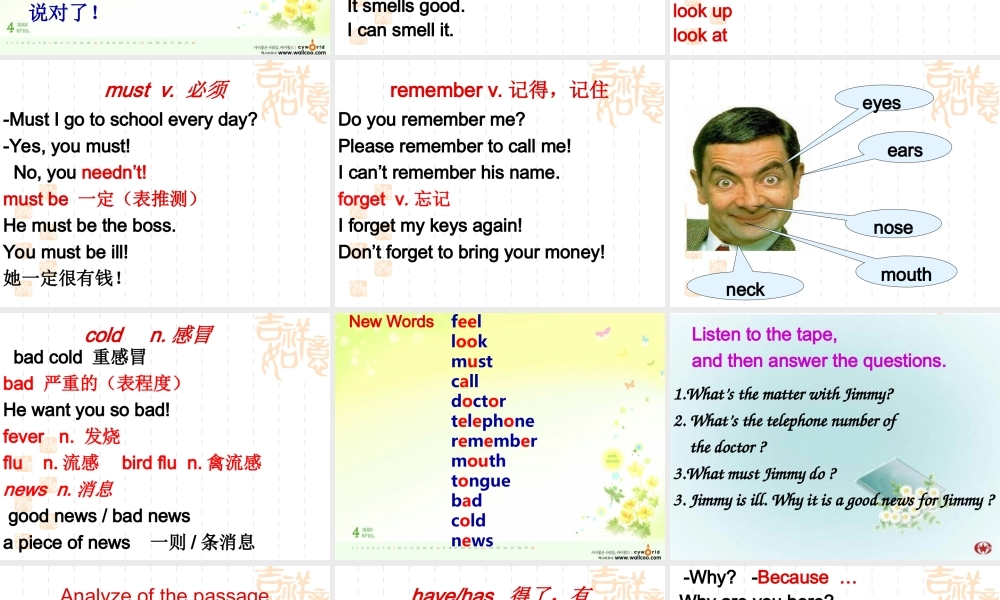1000x600 pixels.
Task: Toggle the 'neck' callout bubble
Action: point(744,289)
